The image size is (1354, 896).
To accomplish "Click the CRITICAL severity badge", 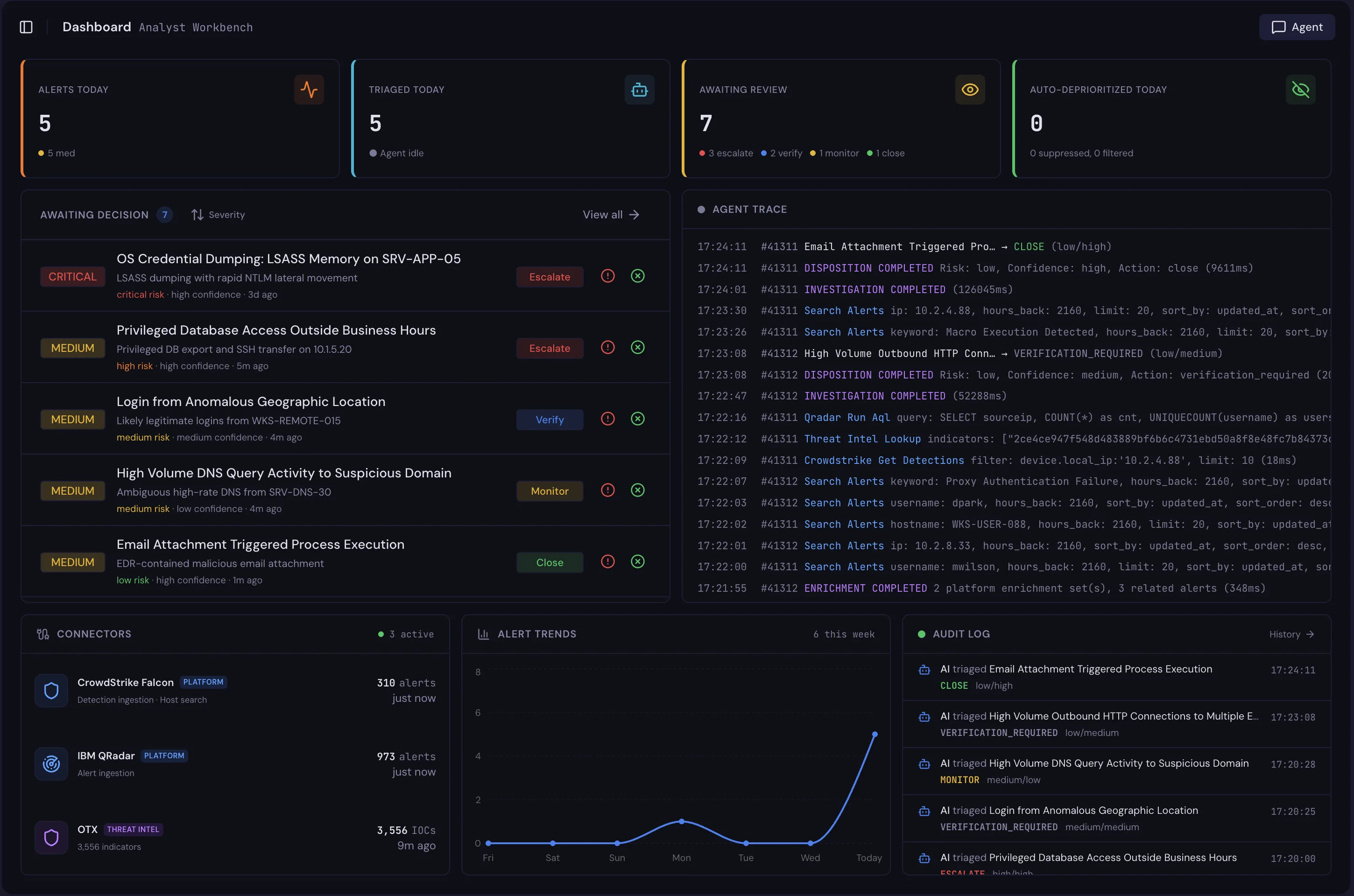I will [x=72, y=277].
